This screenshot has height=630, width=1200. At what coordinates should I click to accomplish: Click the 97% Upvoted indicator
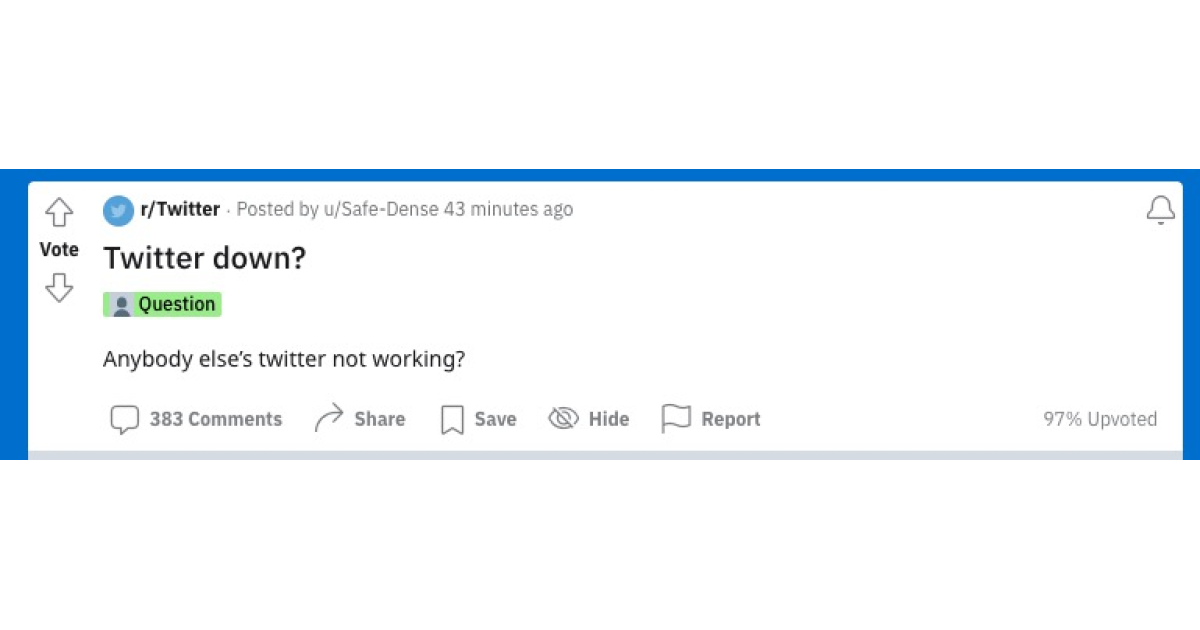[1100, 419]
